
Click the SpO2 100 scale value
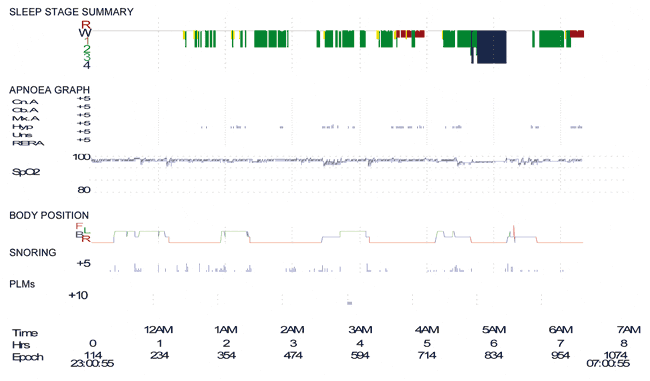[x=81, y=157]
